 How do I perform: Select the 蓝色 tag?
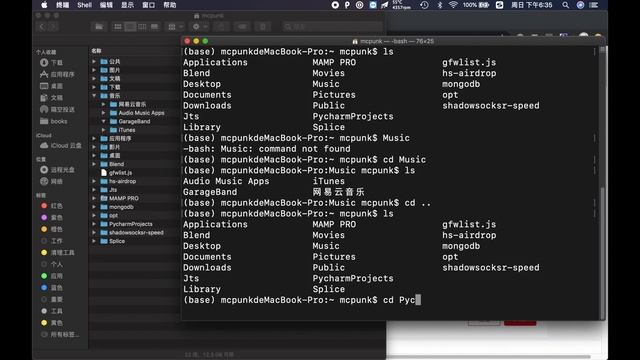(51, 288)
